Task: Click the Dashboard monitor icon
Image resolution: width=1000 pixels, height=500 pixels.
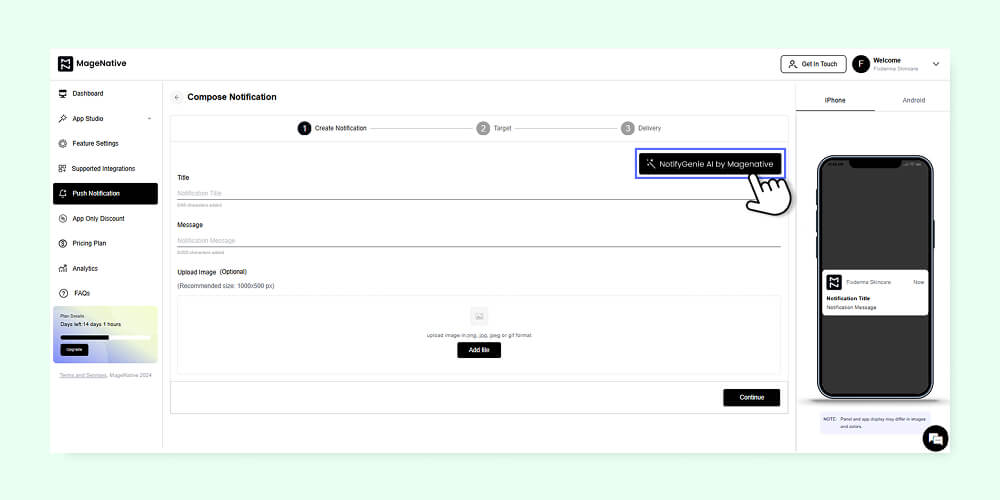Action: [62, 94]
